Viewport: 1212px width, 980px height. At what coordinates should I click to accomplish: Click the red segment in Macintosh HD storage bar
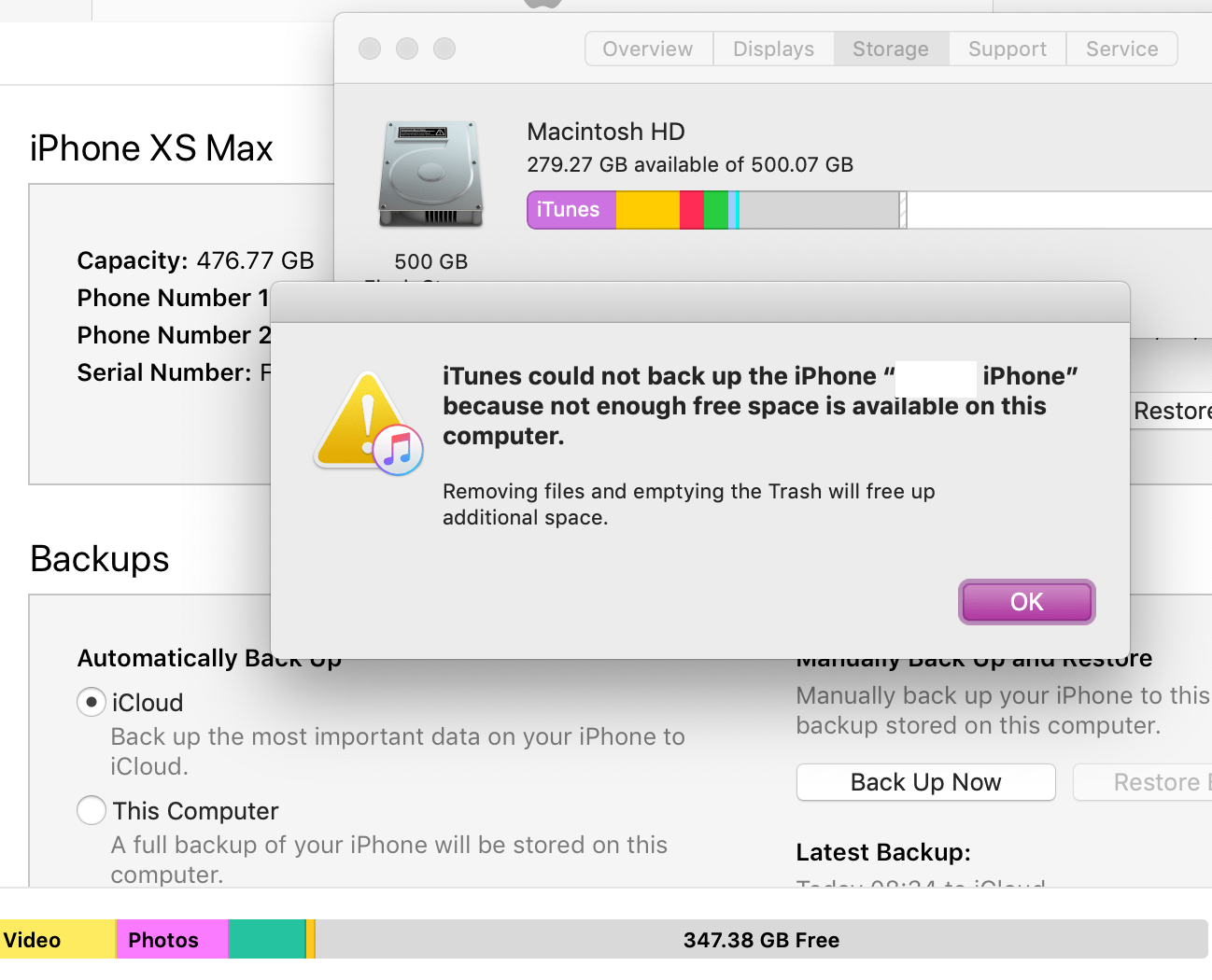pos(691,210)
